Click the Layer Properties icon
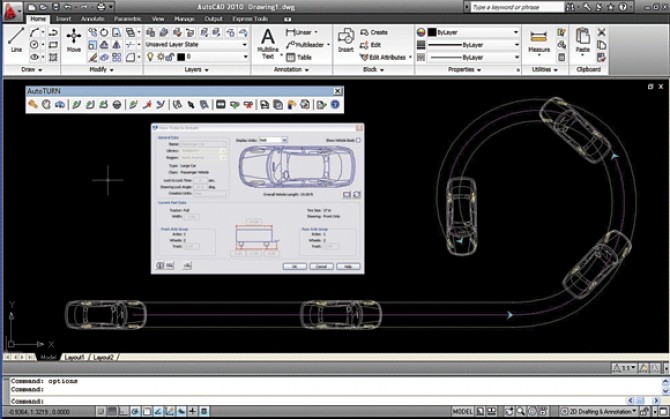Image resolution: width=670 pixels, height=419 pixels. 150,32
